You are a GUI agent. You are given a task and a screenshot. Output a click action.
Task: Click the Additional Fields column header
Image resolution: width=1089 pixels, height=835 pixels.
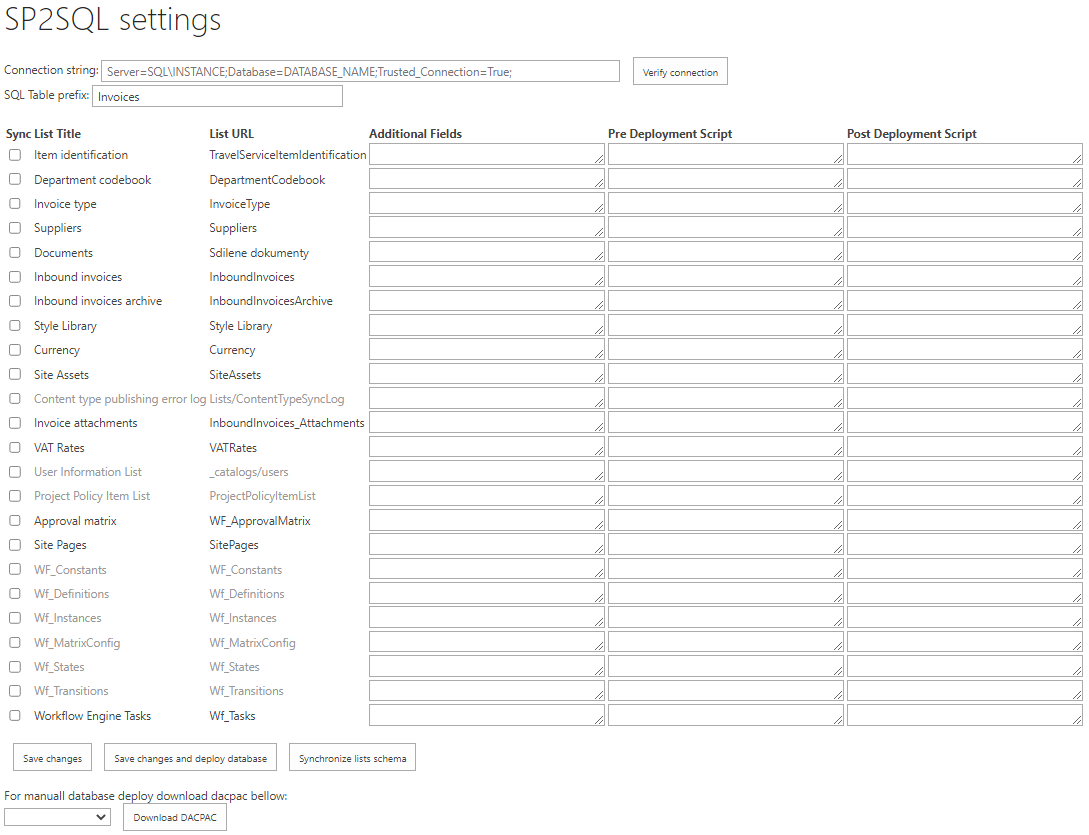415,134
